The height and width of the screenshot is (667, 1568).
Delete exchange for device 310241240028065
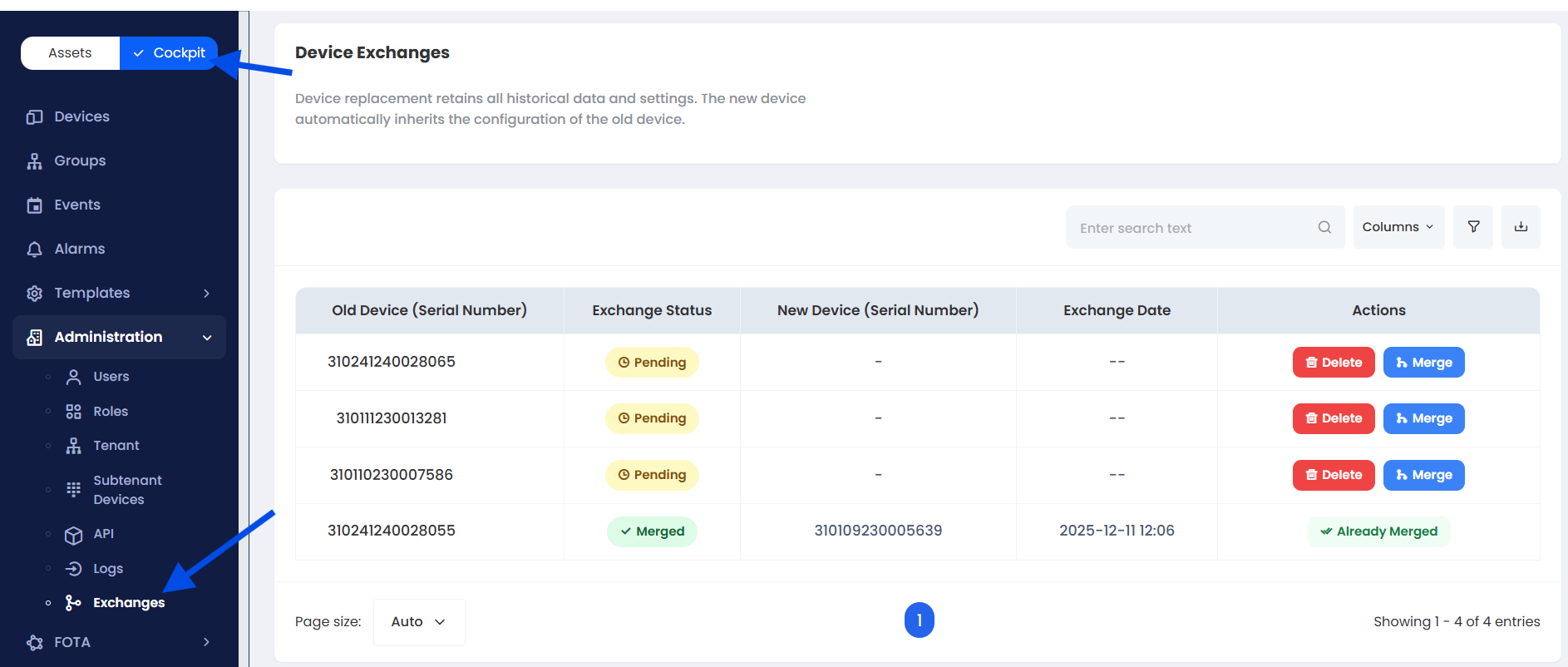(x=1334, y=363)
